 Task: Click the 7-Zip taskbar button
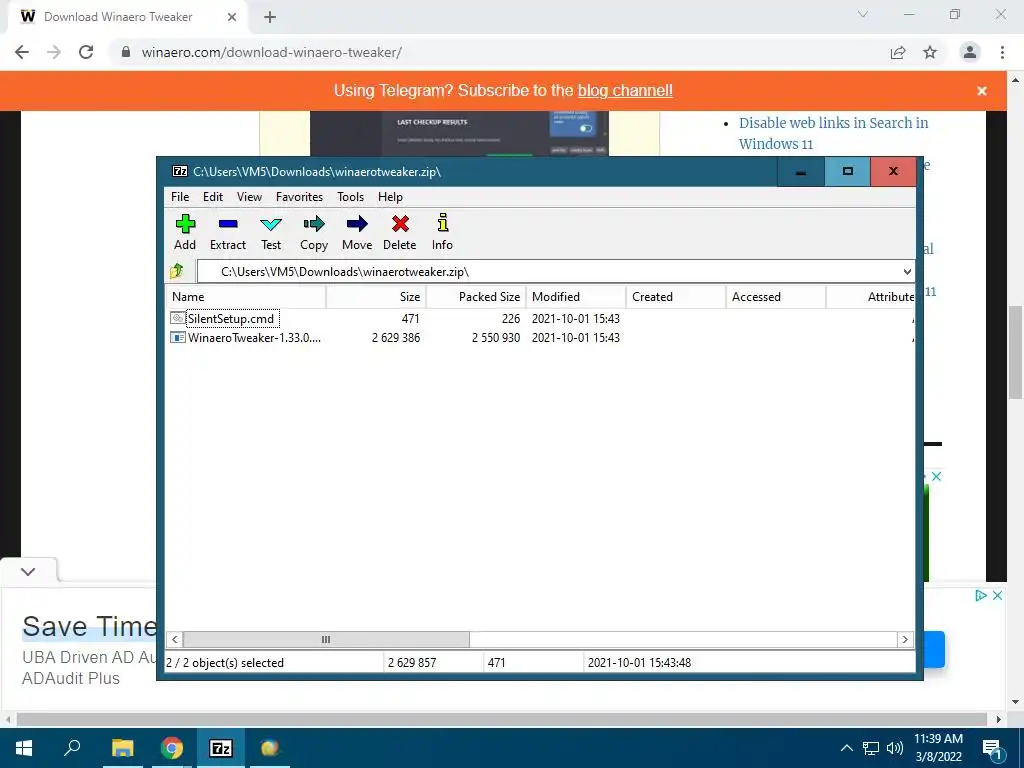(221, 748)
